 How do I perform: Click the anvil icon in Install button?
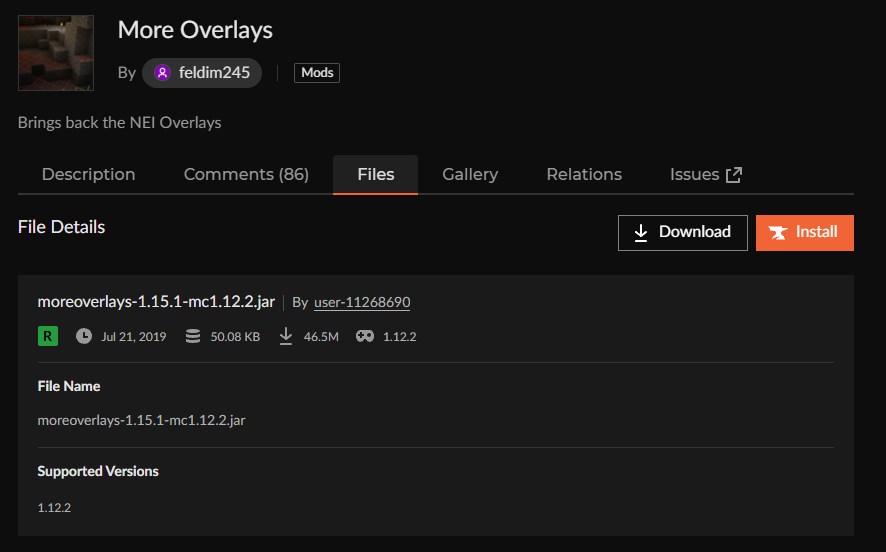[x=778, y=233]
